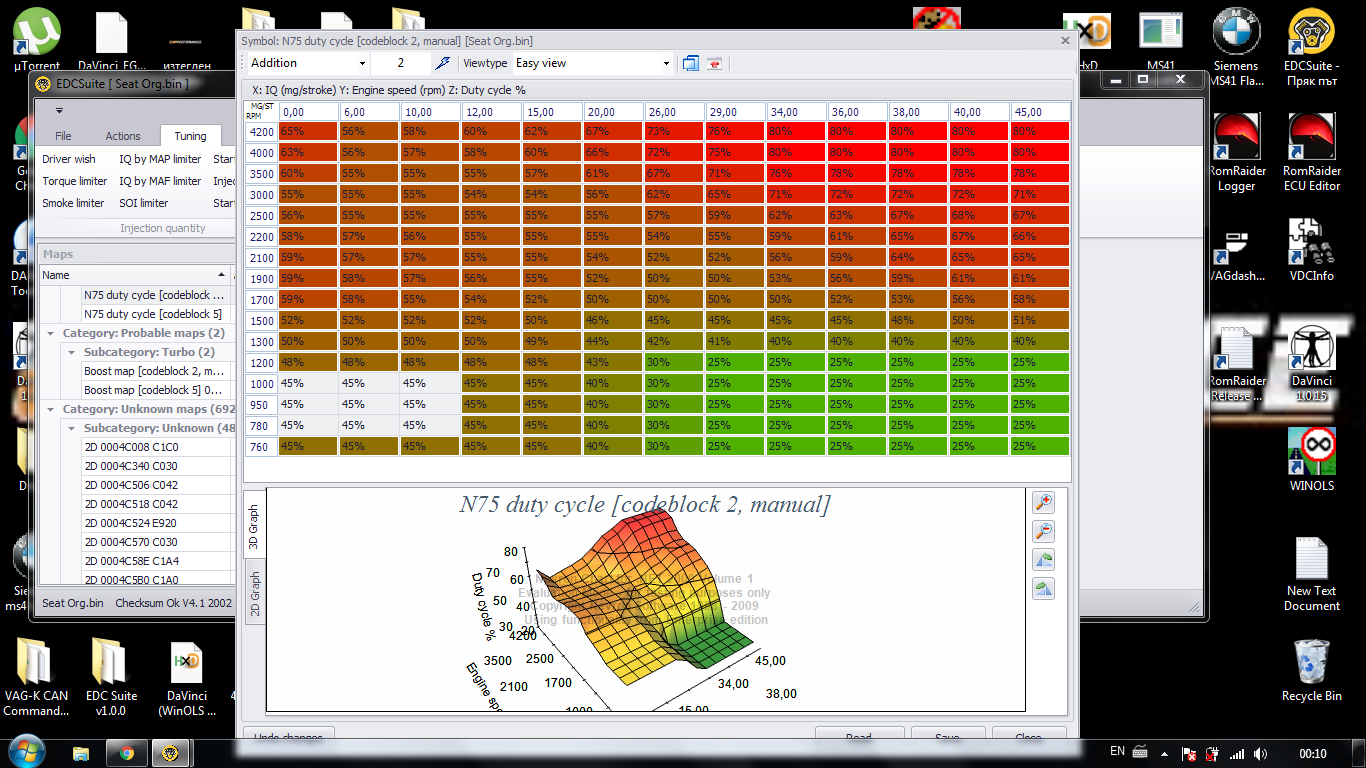Click the execute operation lightning icon

click(x=441, y=63)
